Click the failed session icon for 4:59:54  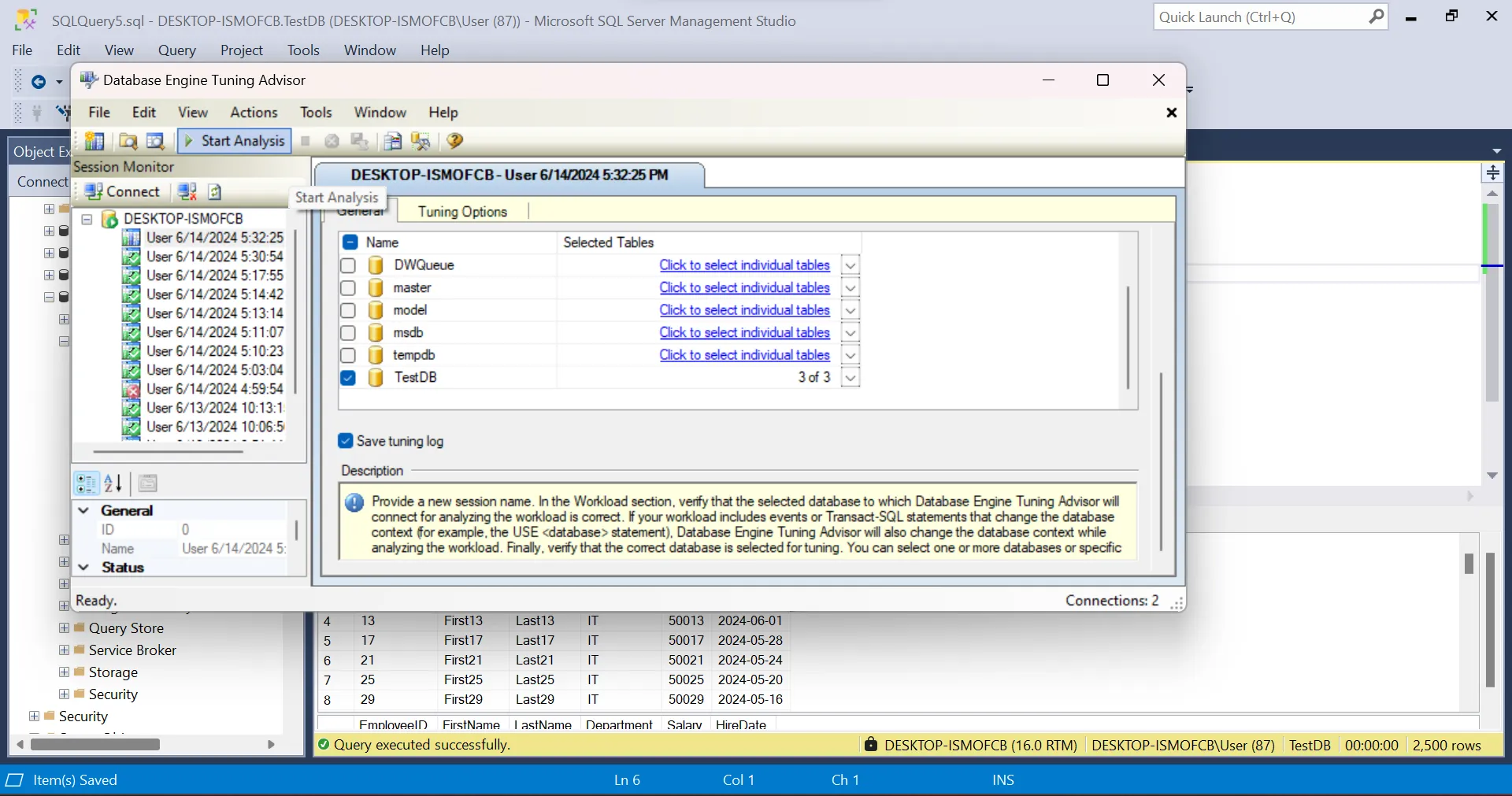[132, 389]
